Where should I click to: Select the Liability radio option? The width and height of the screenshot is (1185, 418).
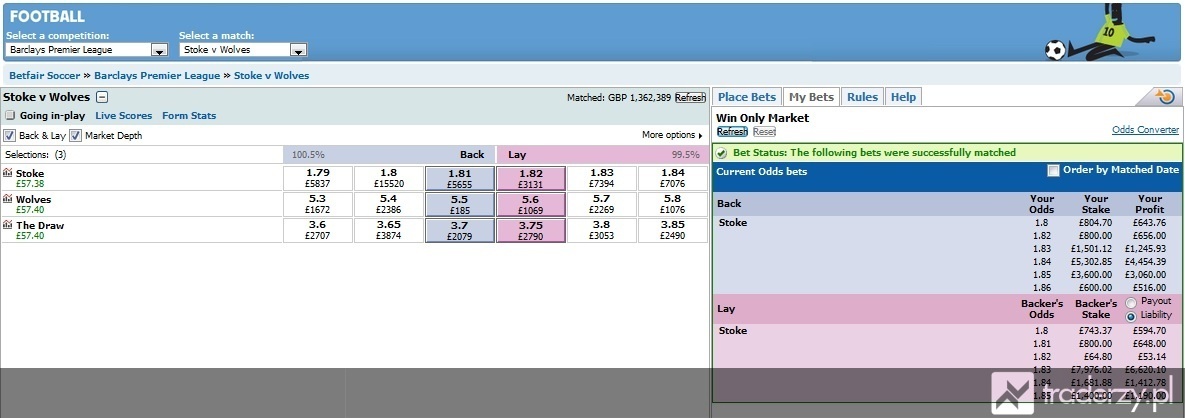click(x=1131, y=316)
